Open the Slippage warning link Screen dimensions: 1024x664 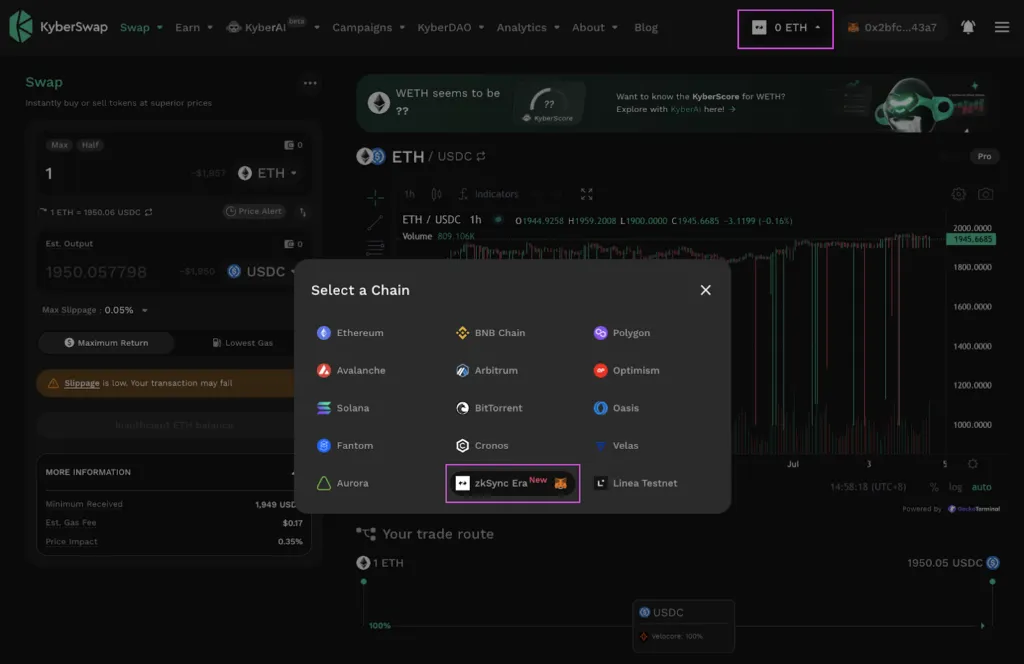(x=82, y=383)
